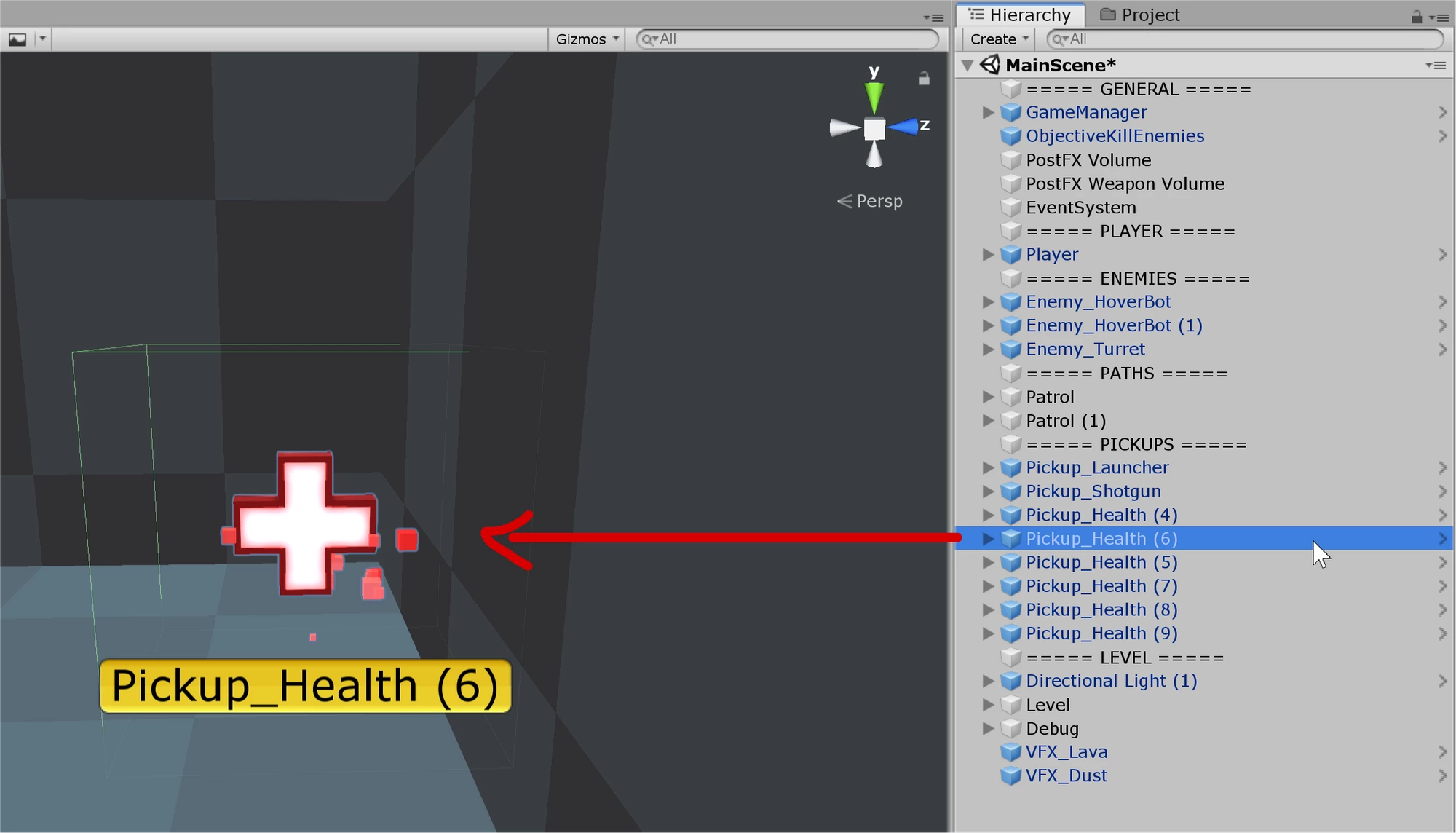Toggle the Hierarchy panel lock icon

point(1416,17)
